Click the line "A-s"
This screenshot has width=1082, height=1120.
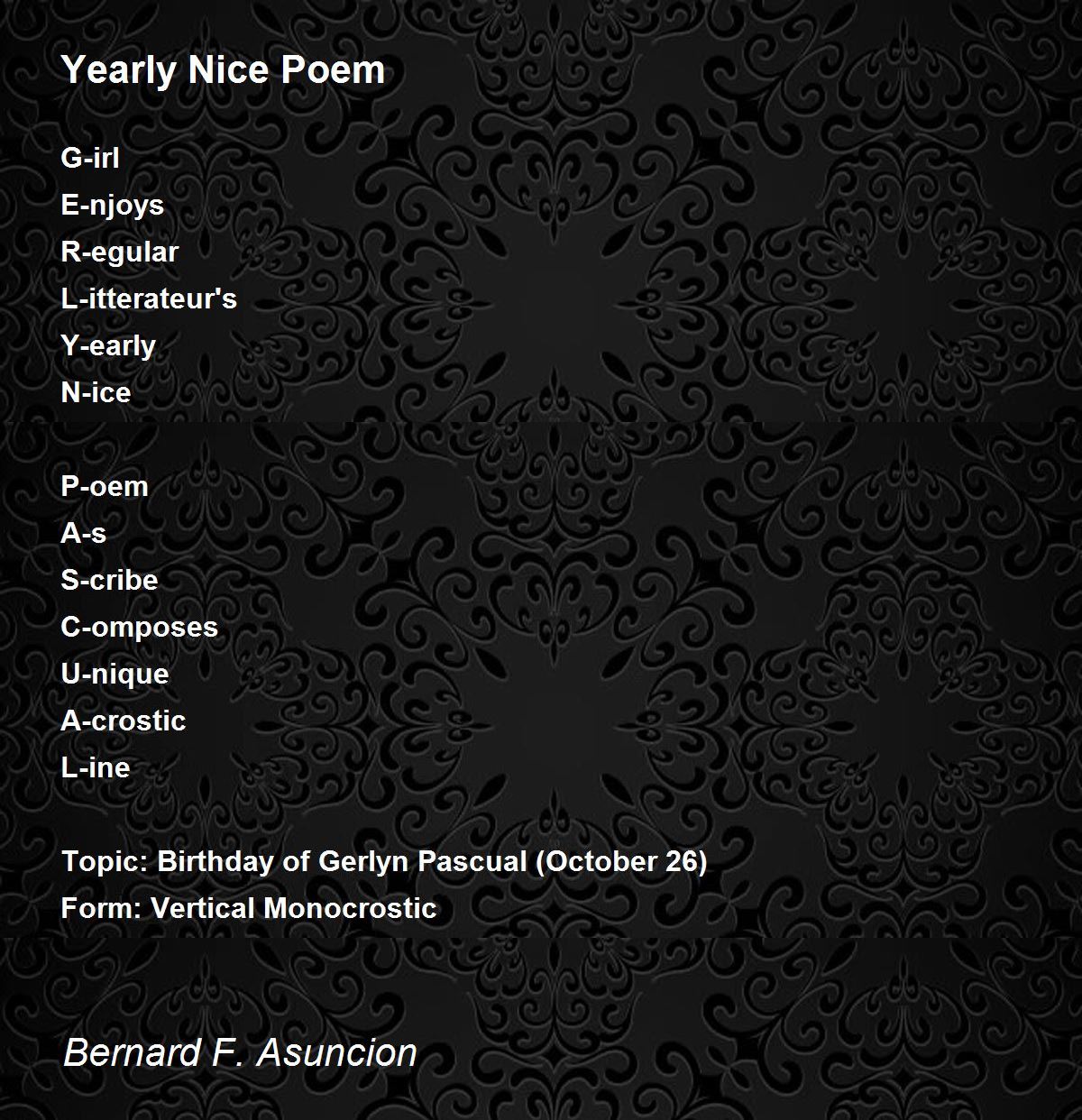pos(83,533)
